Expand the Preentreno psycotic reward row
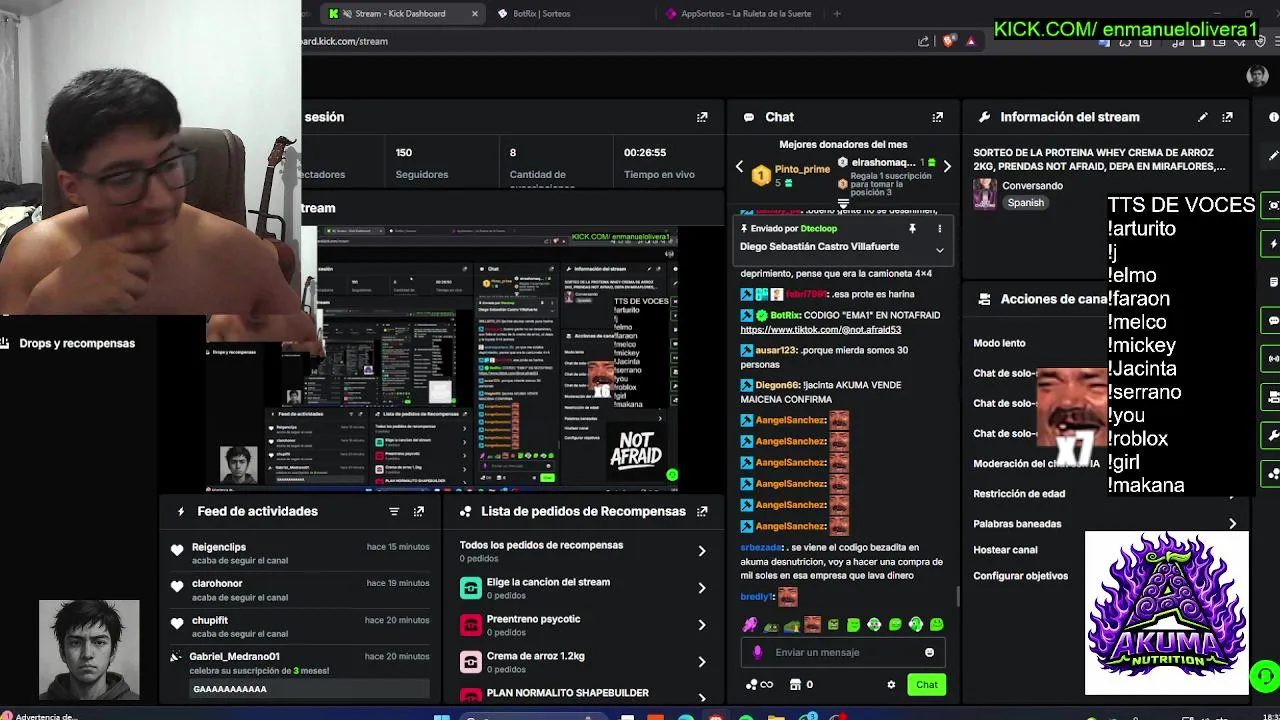The width and height of the screenshot is (1280, 720). (701, 625)
